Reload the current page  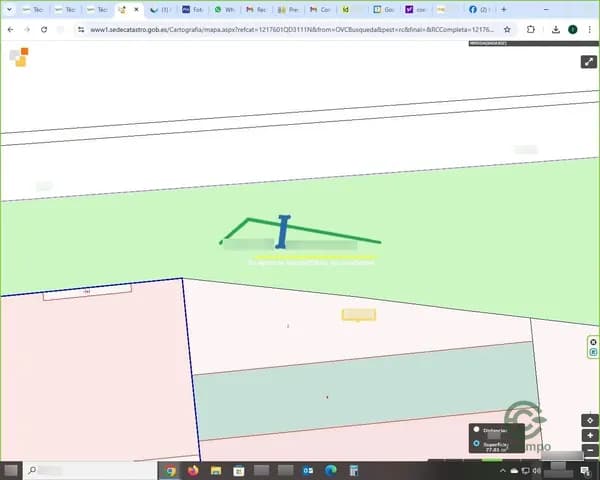tap(44, 29)
